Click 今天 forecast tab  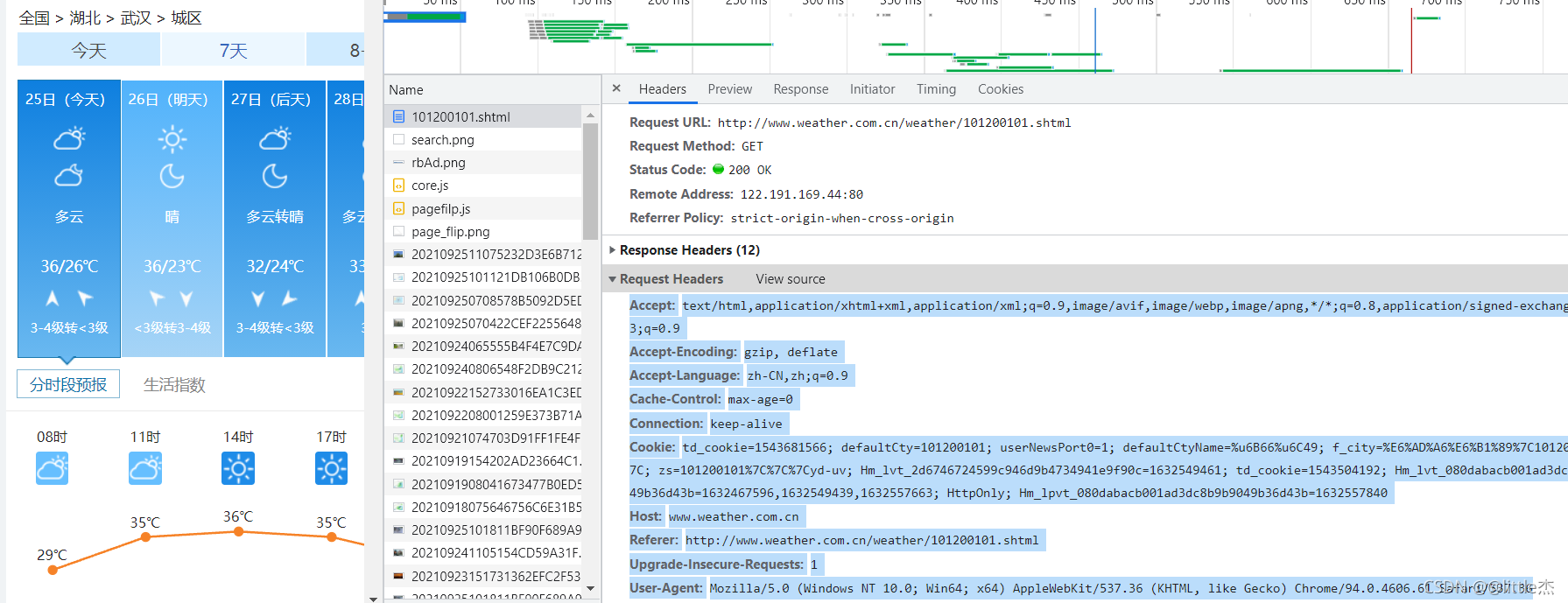(88, 51)
